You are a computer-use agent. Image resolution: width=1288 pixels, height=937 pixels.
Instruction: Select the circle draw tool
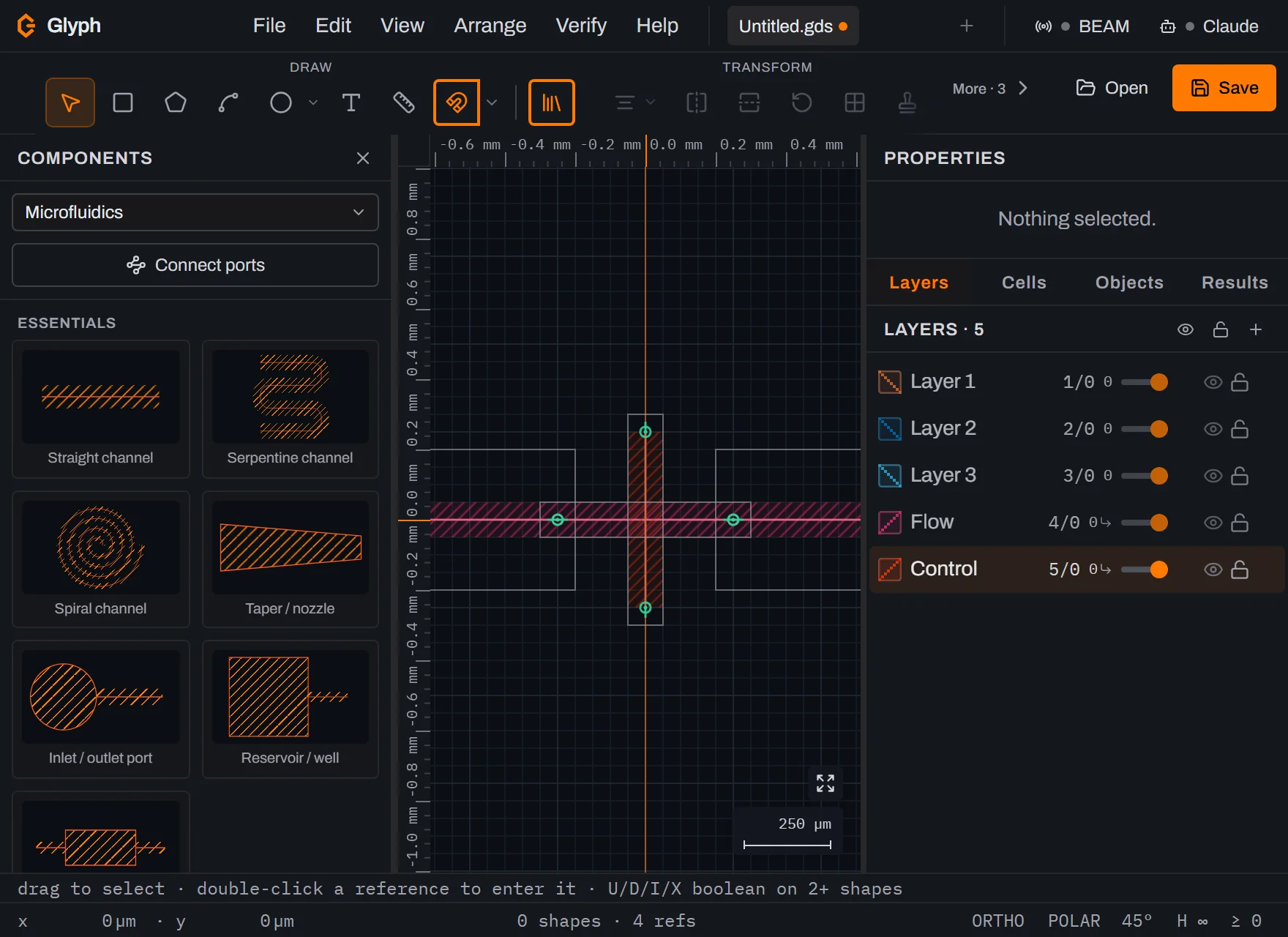[281, 102]
